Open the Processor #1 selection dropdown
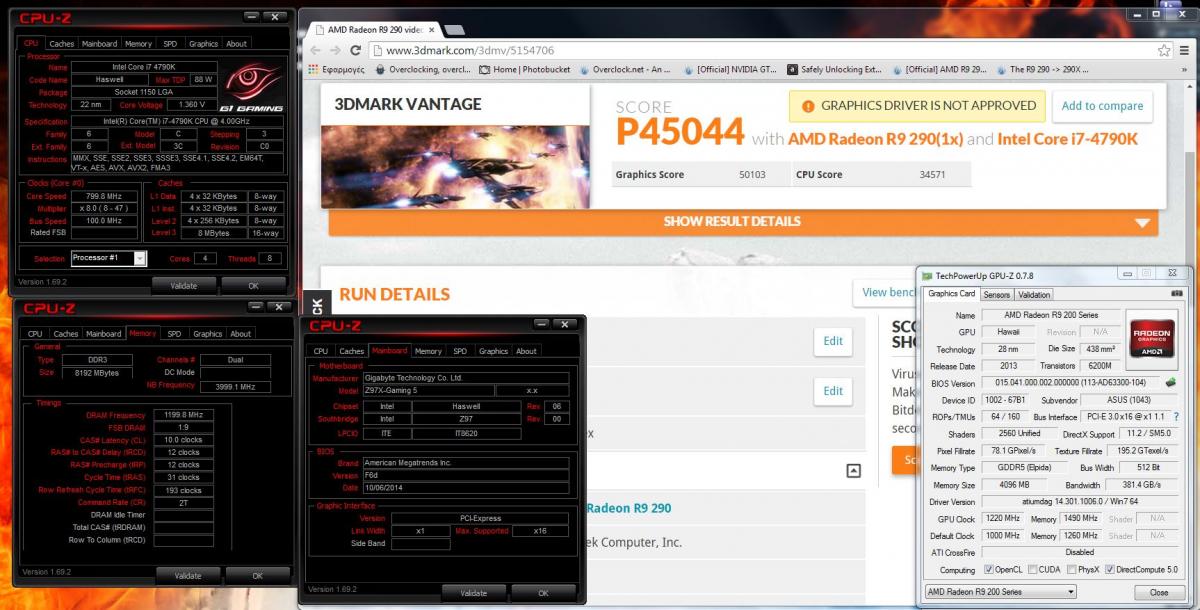Viewport: 1200px width, 610px height. click(109, 258)
